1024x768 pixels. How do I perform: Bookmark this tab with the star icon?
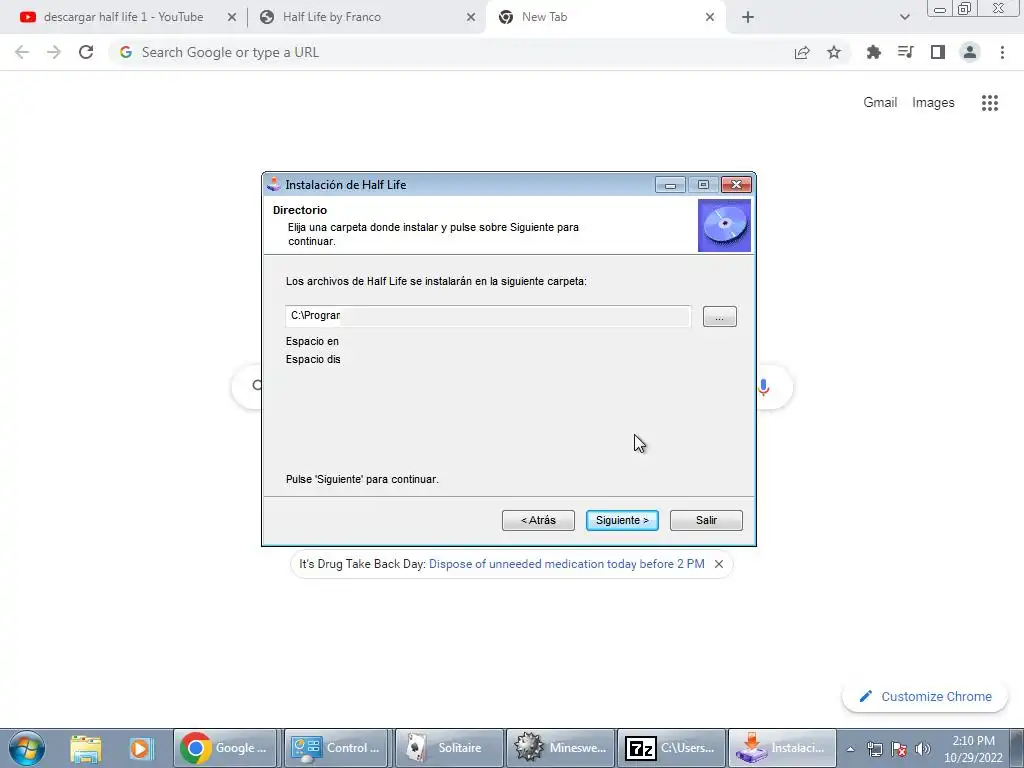click(x=834, y=52)
